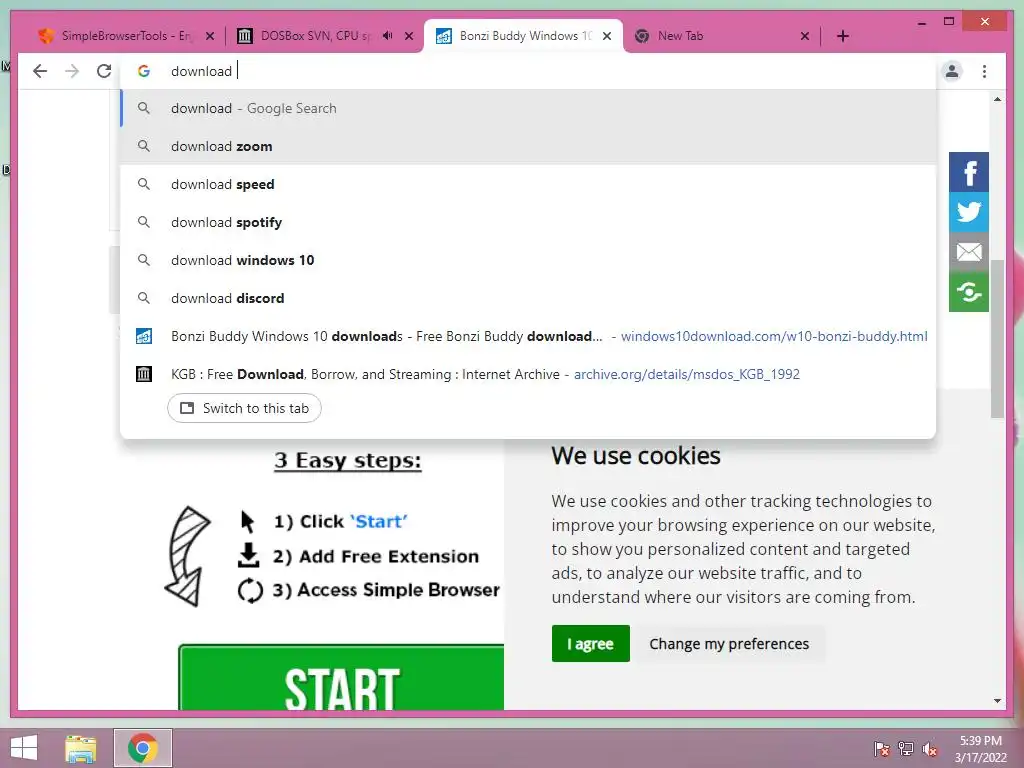Click the scrollbar down arrow
This screenshot has height=768, width=1024.
tap(997, 701)
